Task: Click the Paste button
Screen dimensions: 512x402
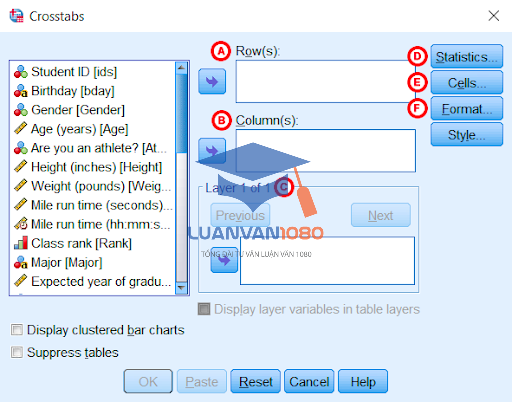Action: click(x=202, y=381)
